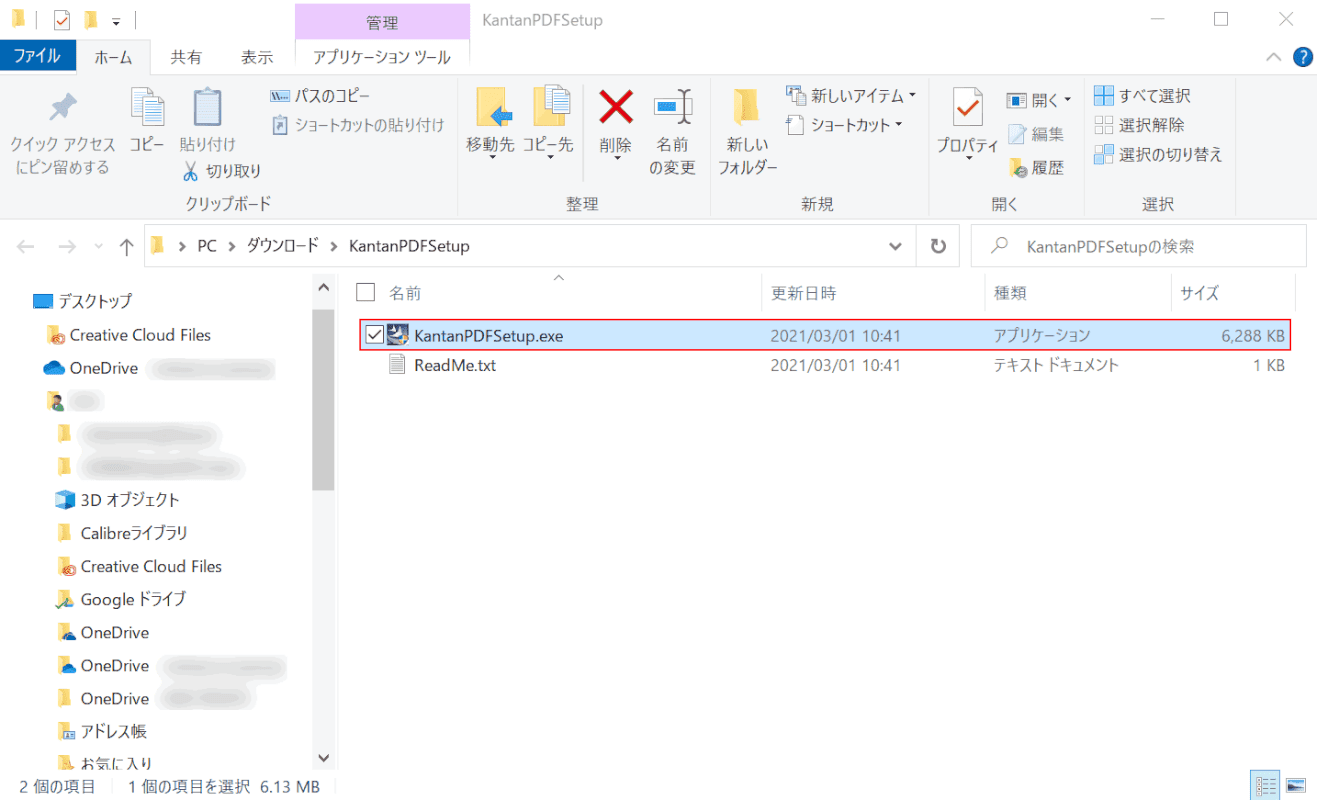Switch to Large icons view in status bar
This screenshot has width=1317, height=800.
coord(1295,786)
